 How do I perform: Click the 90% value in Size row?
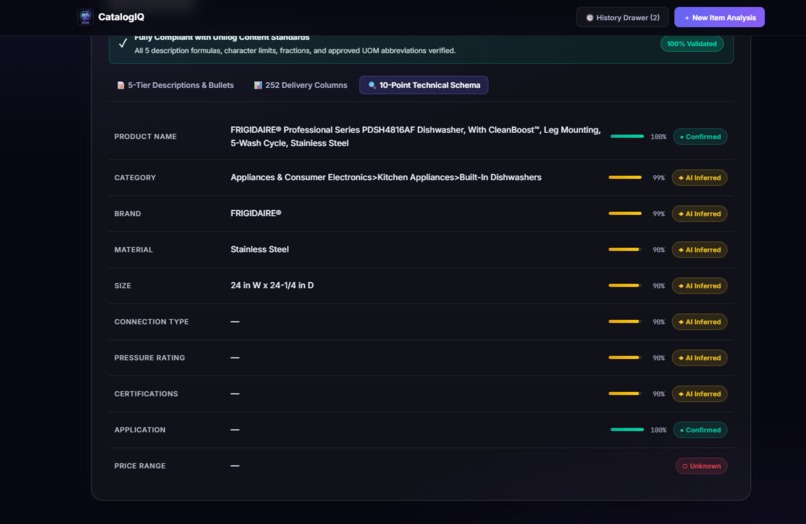pos(658,286)
